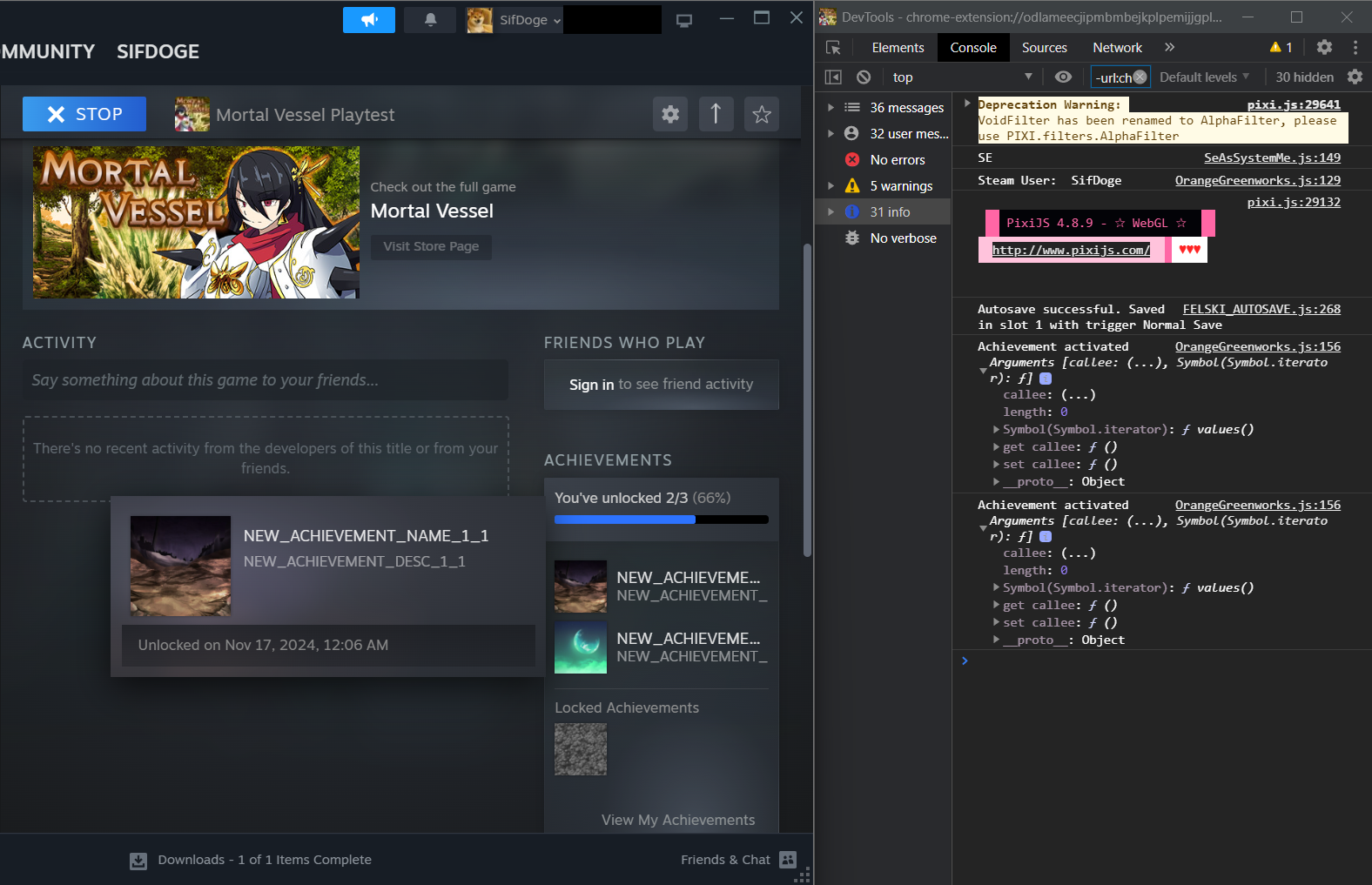Switch Steam to Big Picture mode icon
The image size is (1372, 885).
(684, 20)
